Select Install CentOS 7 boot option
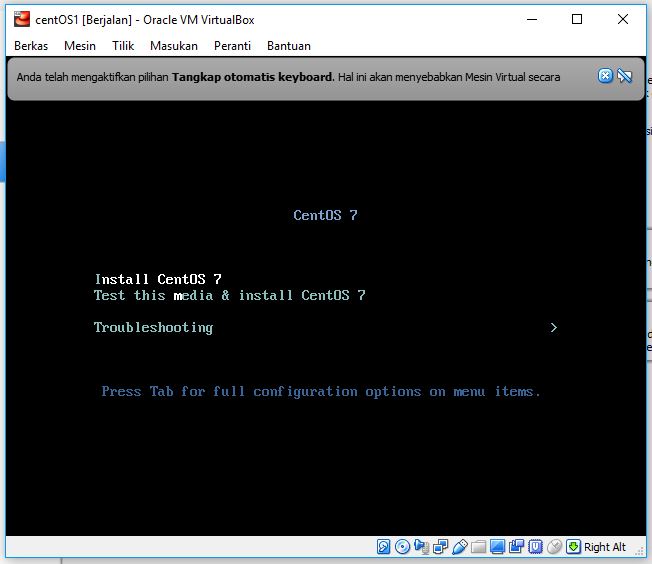 point(158,279)
